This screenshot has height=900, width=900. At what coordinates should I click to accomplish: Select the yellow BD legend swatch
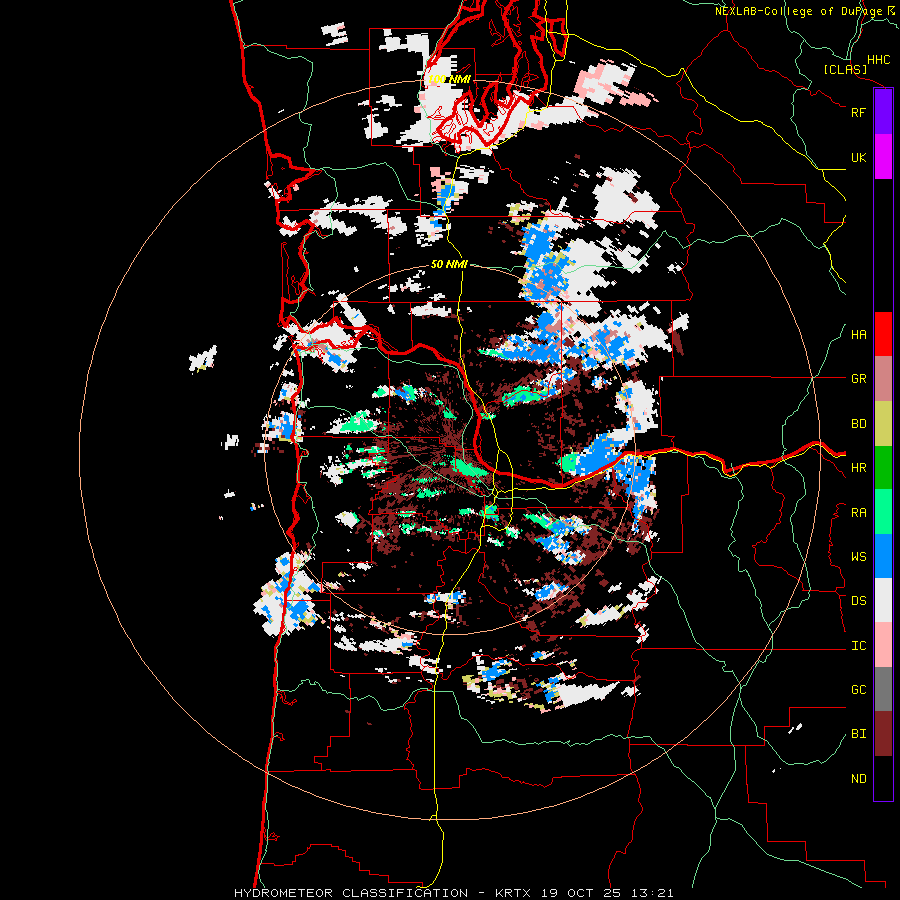883,423
